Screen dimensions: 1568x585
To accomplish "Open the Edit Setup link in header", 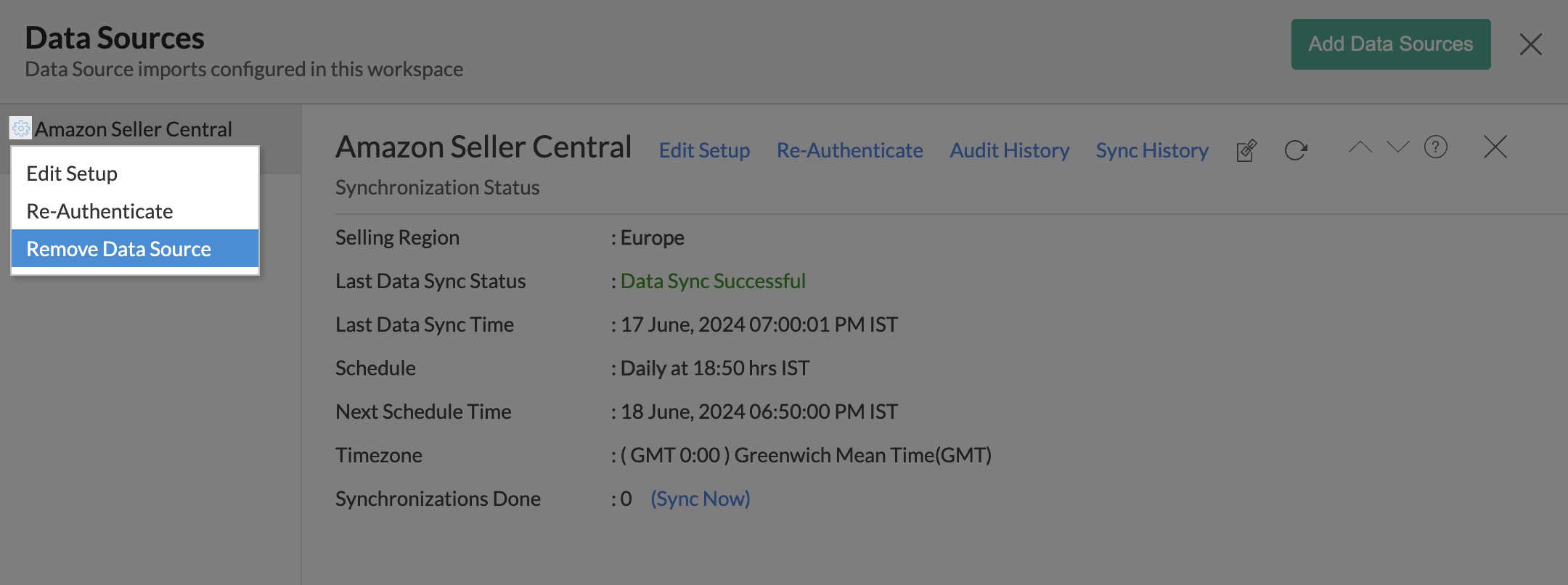I will coord(704,150).
